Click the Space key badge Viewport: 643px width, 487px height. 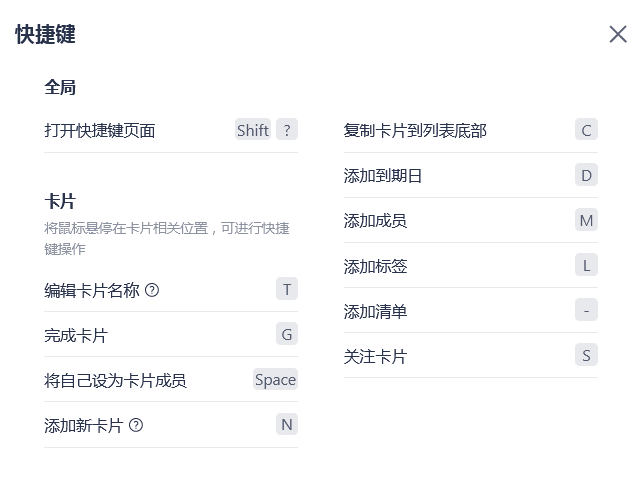tap(275, 379)
